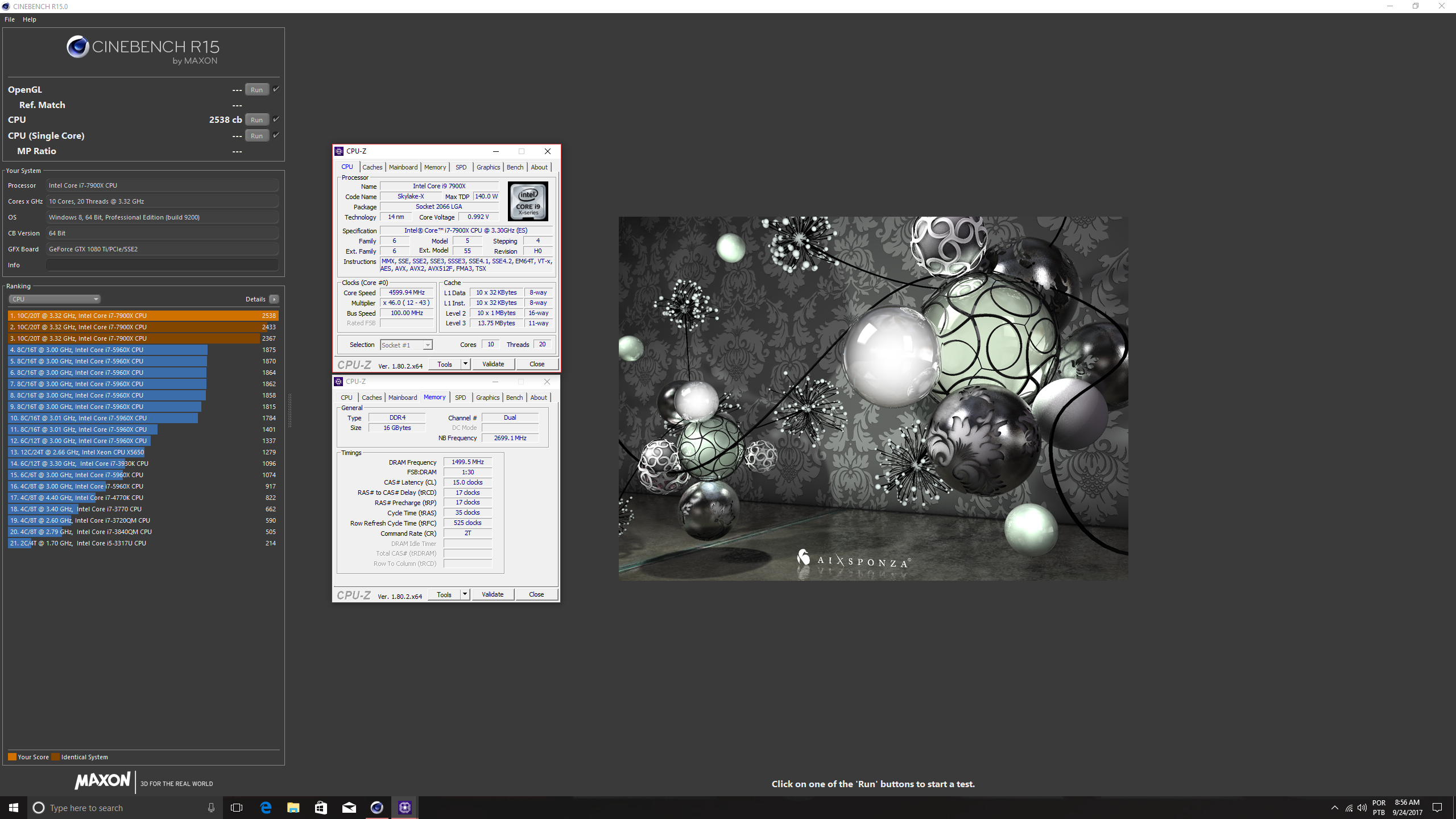
Task: Toggle the CPU test checkbox
Action: click(276, 119)
